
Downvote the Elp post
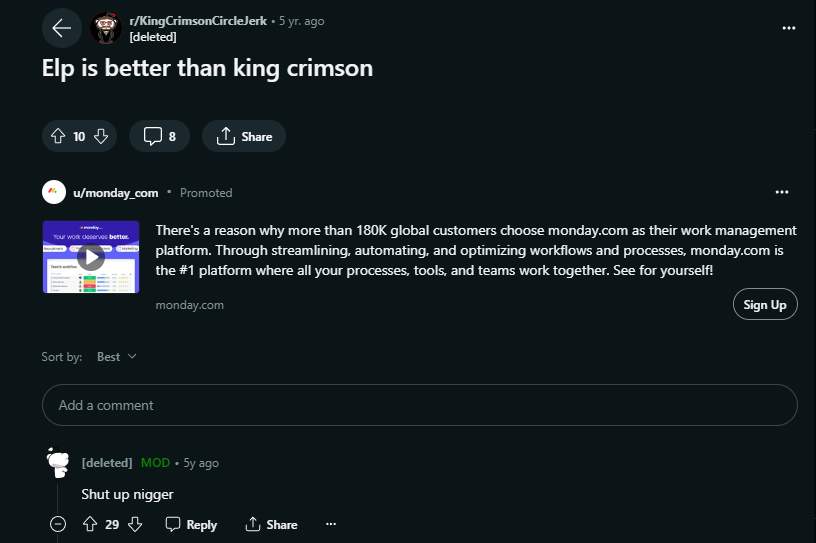[101, 136]
